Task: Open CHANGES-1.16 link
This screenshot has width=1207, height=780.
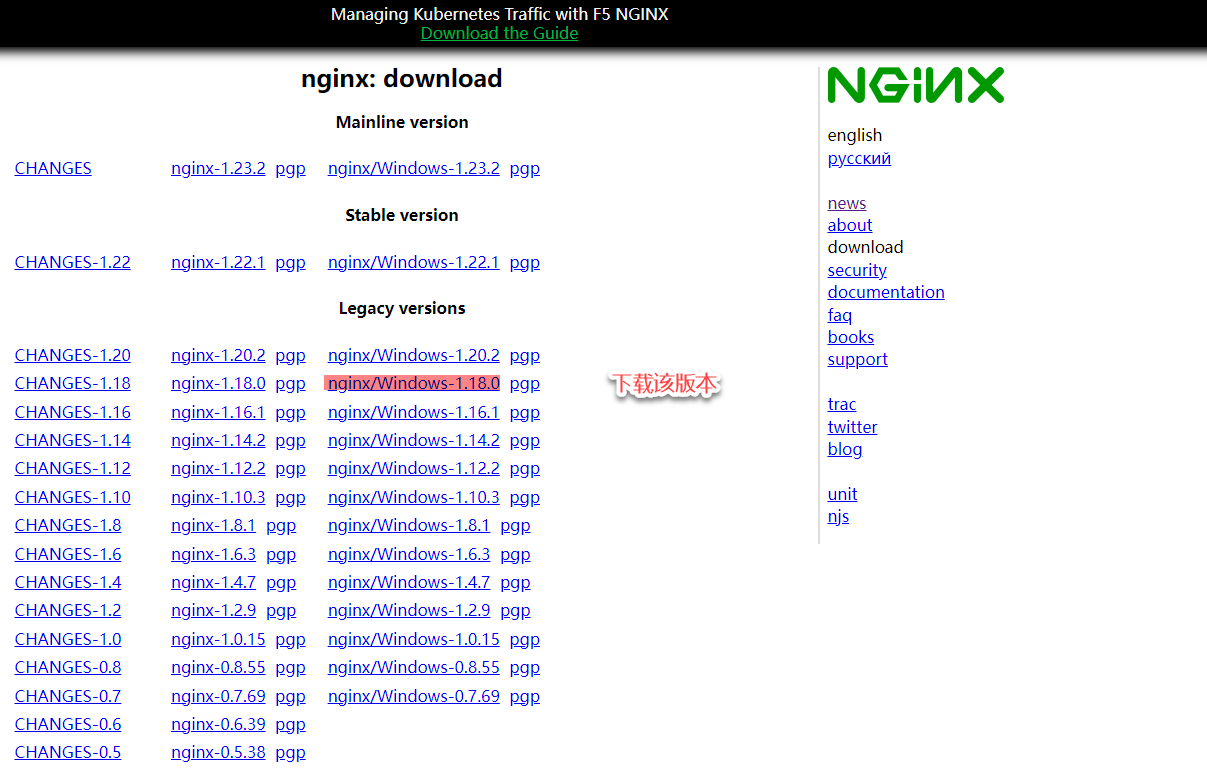Action: point(73,412)
